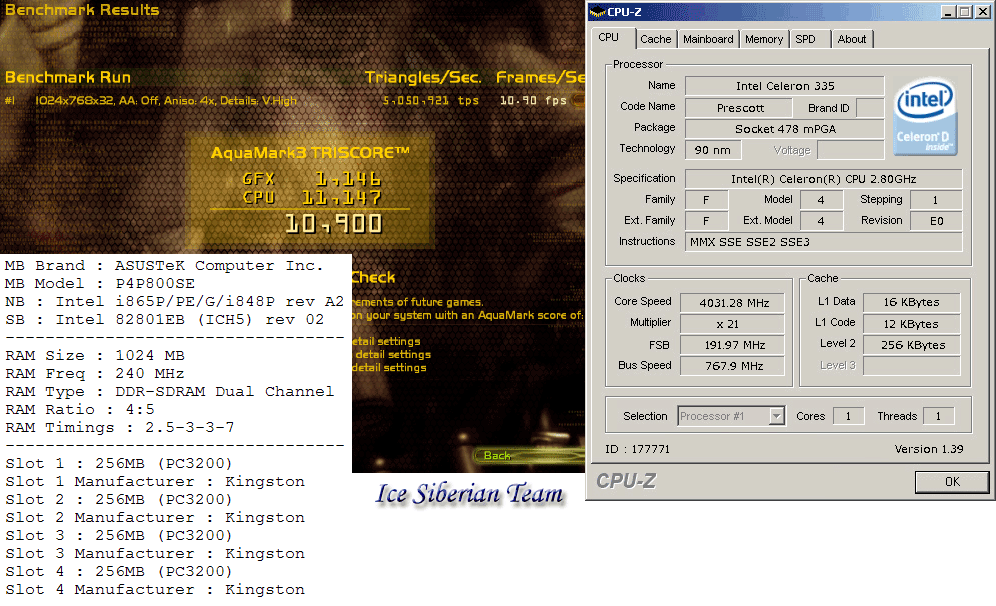996x606 pixels.
Task: Select the CPU tab
Action: [x=612, y=37]
